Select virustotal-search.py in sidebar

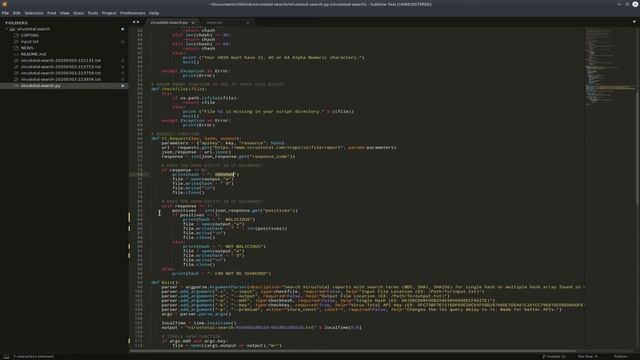[40, 86]
